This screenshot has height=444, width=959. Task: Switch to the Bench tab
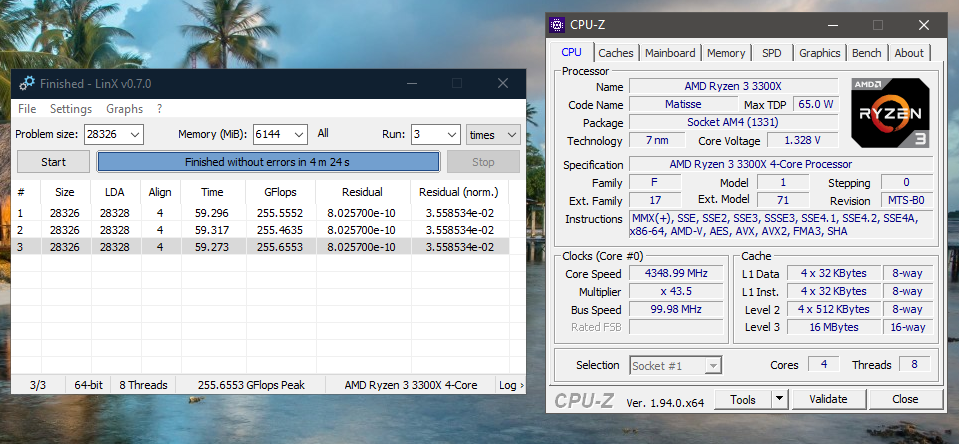(x=867, y=53)
